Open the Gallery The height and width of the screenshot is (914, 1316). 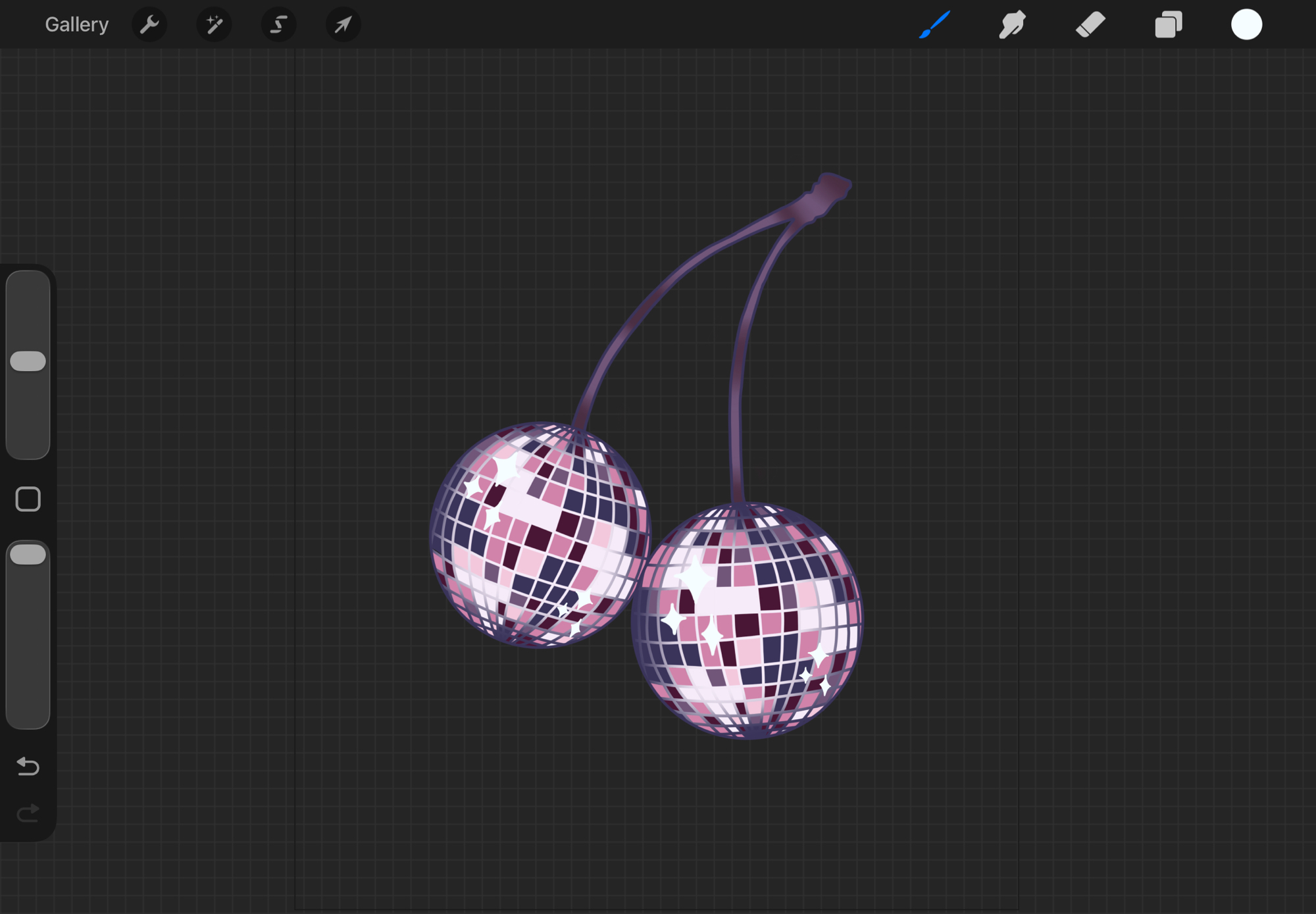[76, 24]
